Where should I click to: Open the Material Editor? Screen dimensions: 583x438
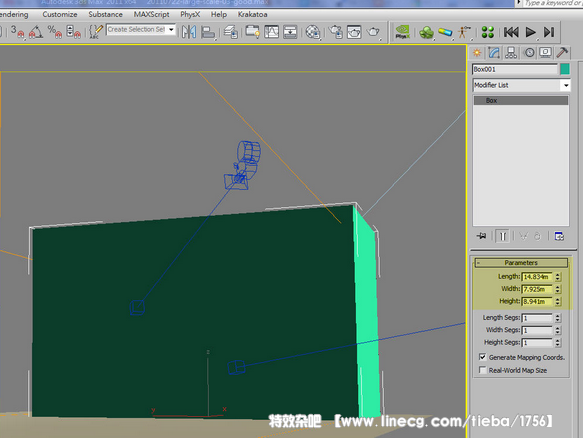tap(313, 32)
